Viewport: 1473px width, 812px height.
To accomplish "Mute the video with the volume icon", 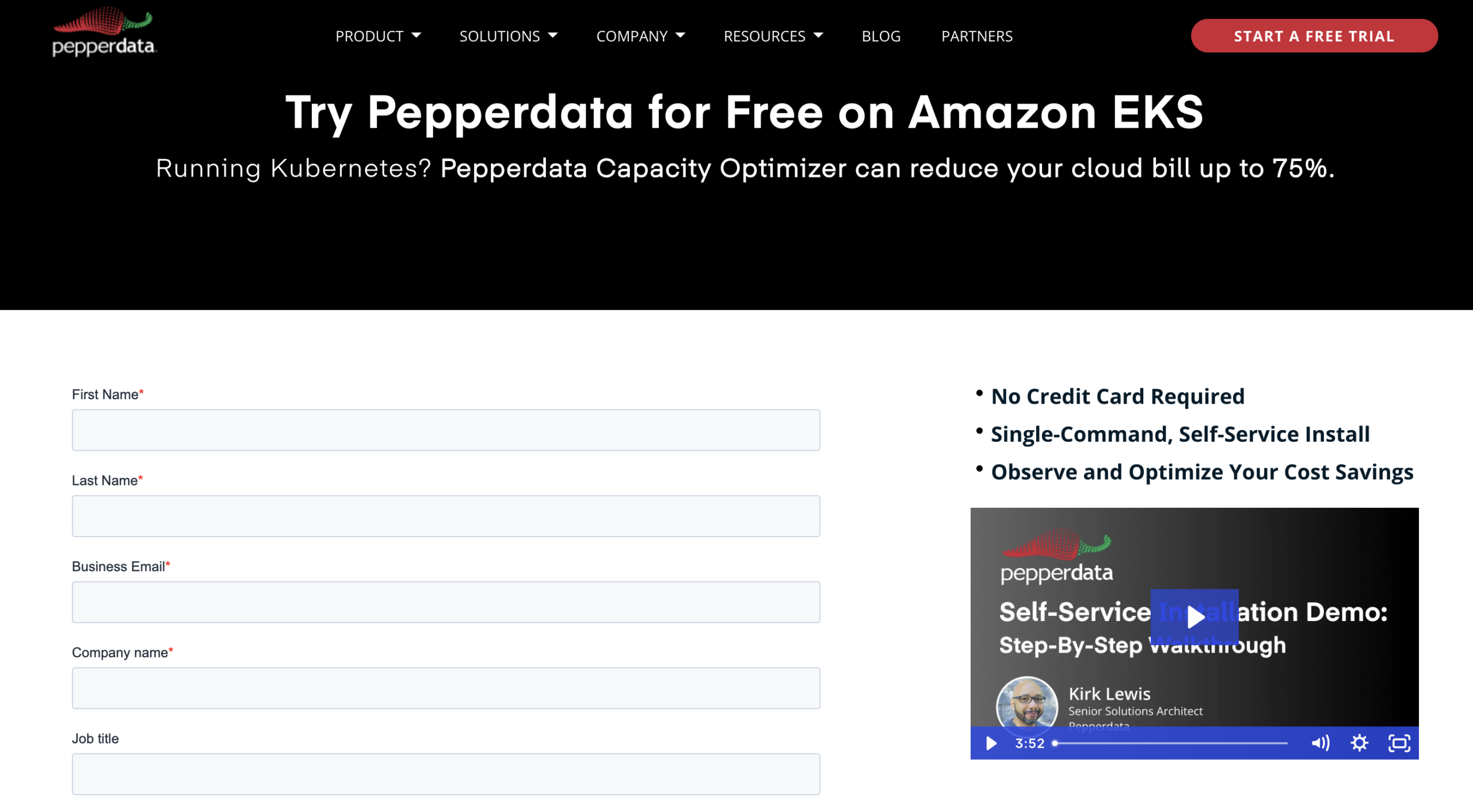I will point(1321,743).
